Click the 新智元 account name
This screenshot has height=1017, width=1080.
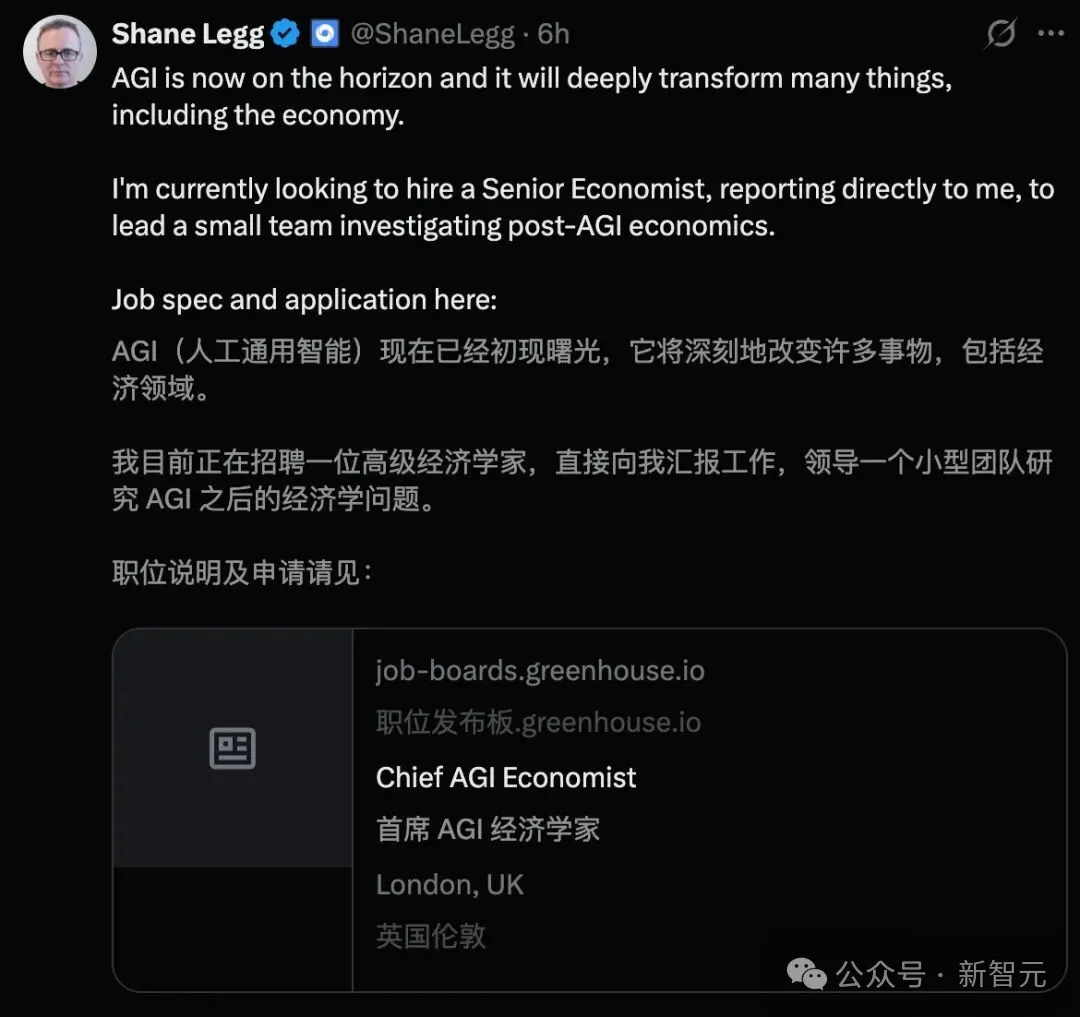pos(1001,973)
